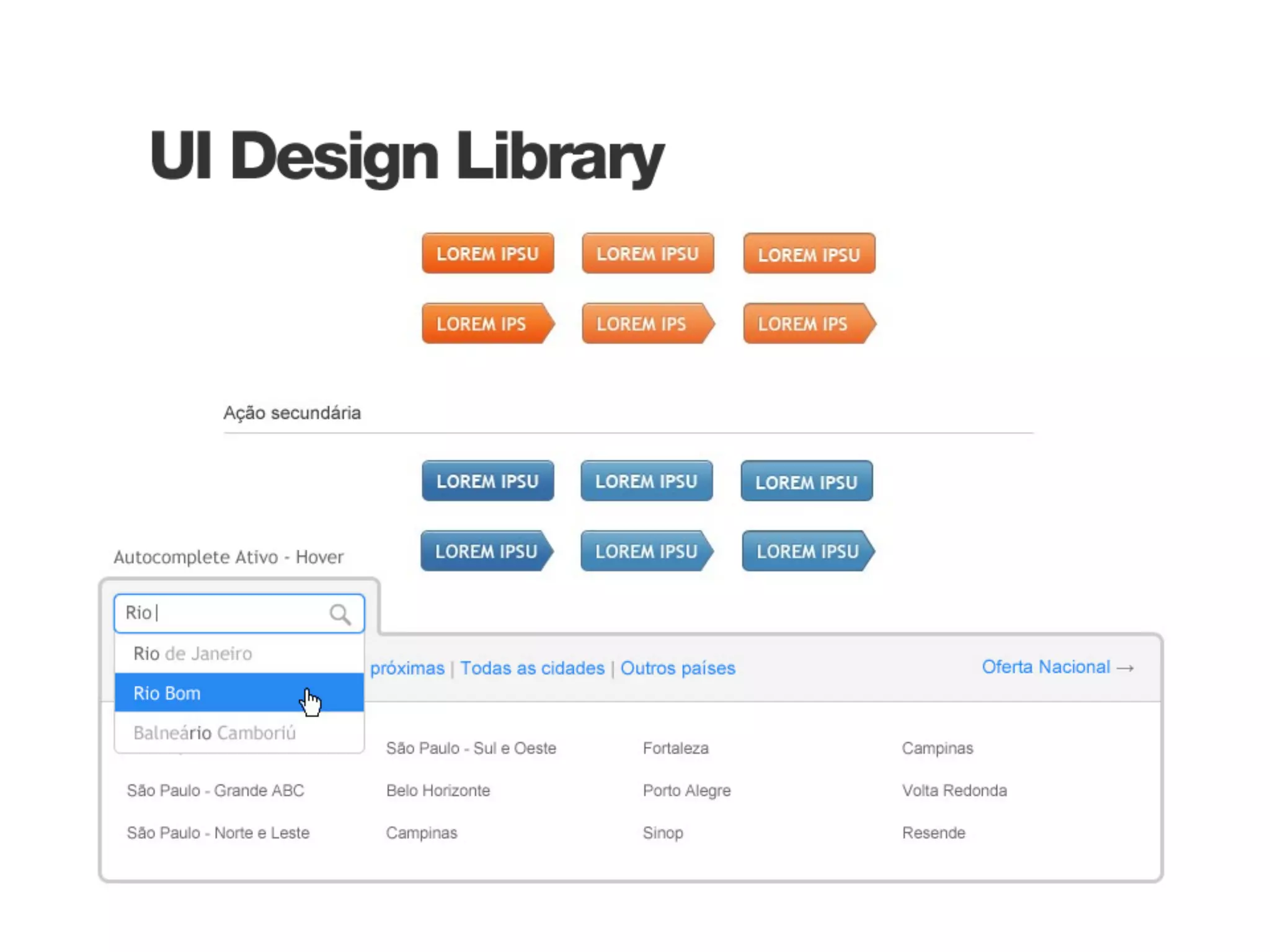Select Rio de Janeiro autocomplete suggestion
Image resolution: width=1270 pixels, height=952 pixels.
[193, 653]
